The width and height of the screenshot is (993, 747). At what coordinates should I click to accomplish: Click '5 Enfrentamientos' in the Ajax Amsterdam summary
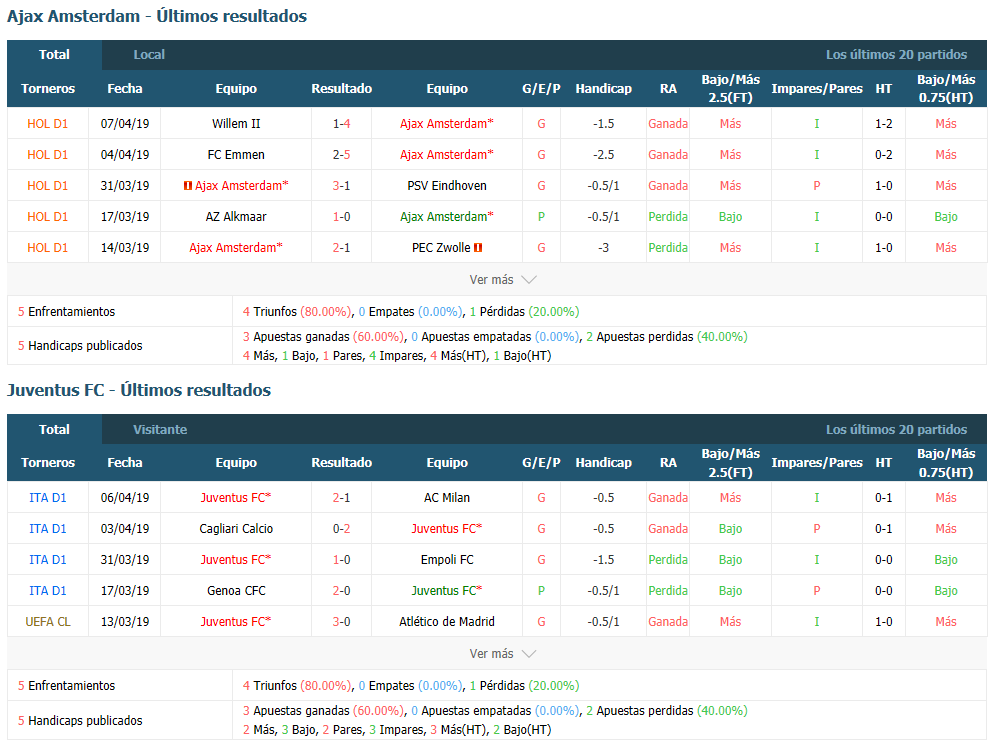coord(66,311)
